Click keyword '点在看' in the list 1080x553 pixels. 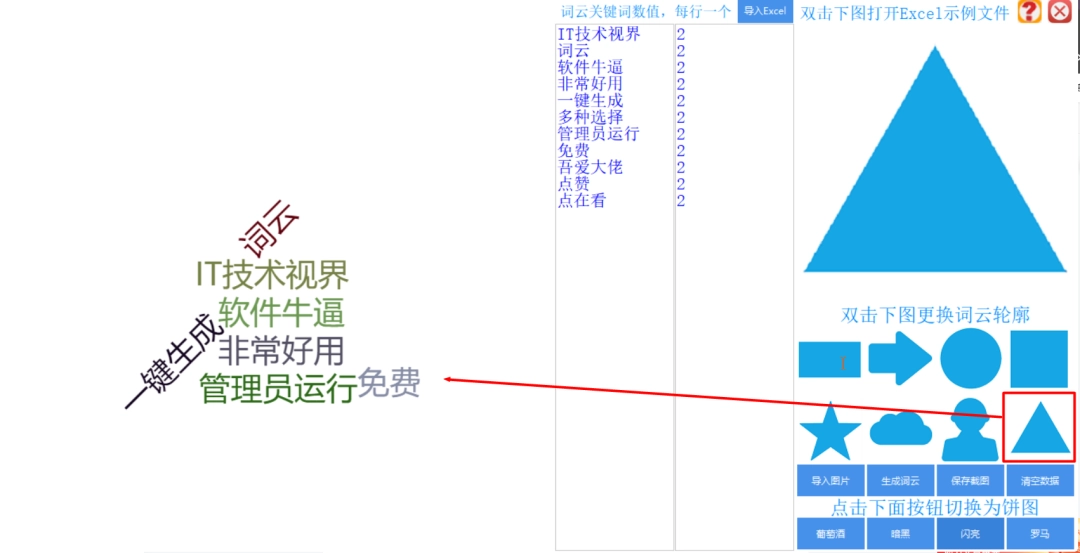pyautogui.click(x=582, y=200)
